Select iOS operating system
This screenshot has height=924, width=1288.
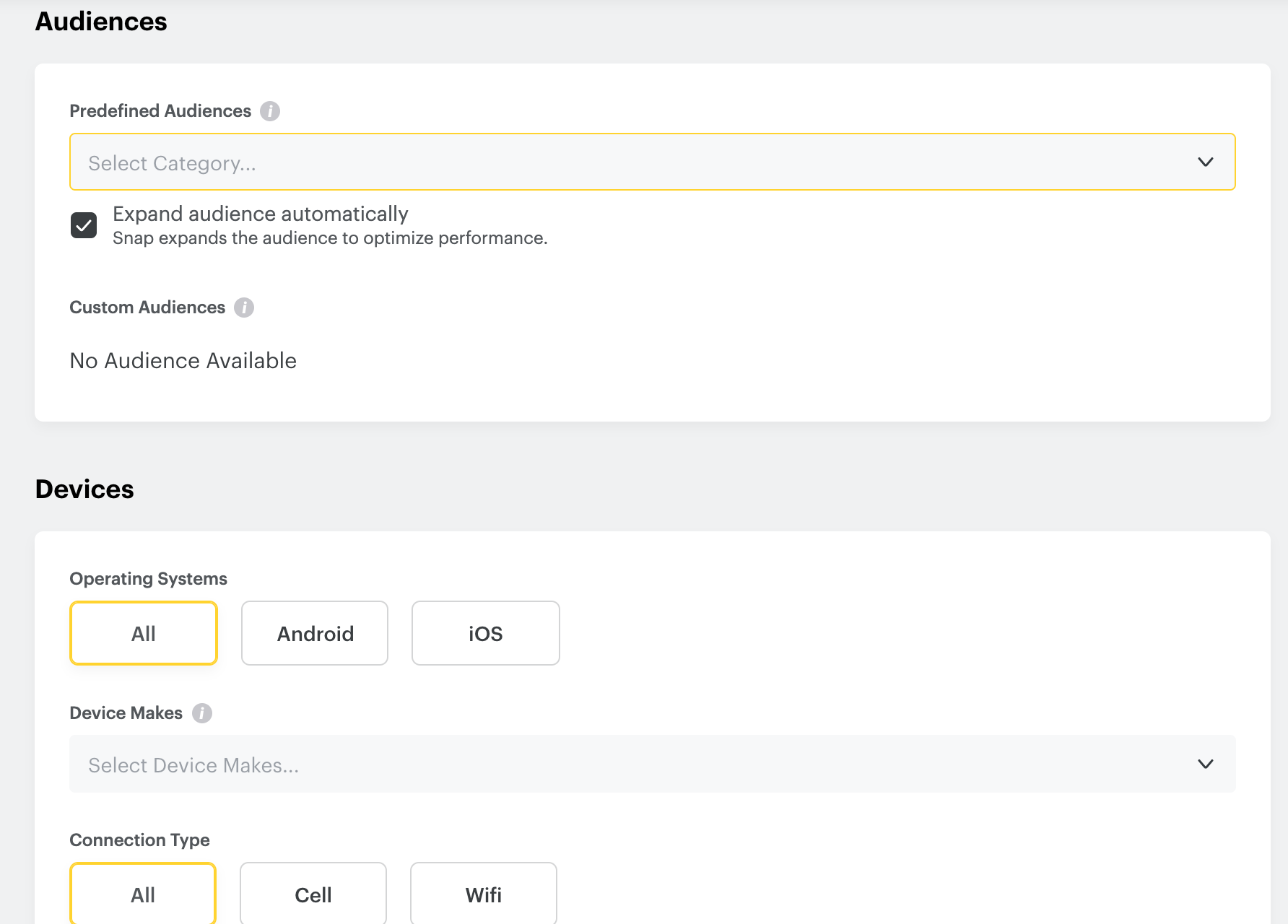486,633
